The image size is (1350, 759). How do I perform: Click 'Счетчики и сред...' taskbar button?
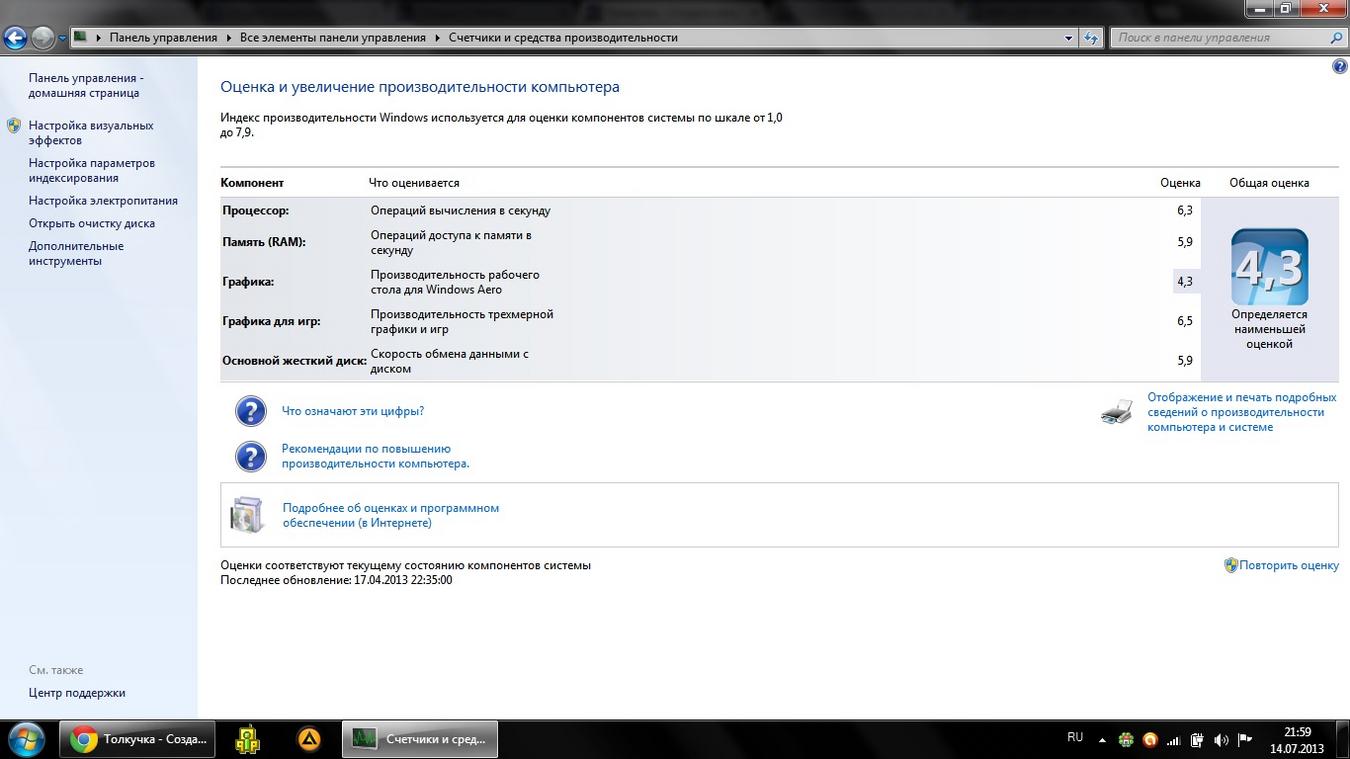(x=420, y=740)
